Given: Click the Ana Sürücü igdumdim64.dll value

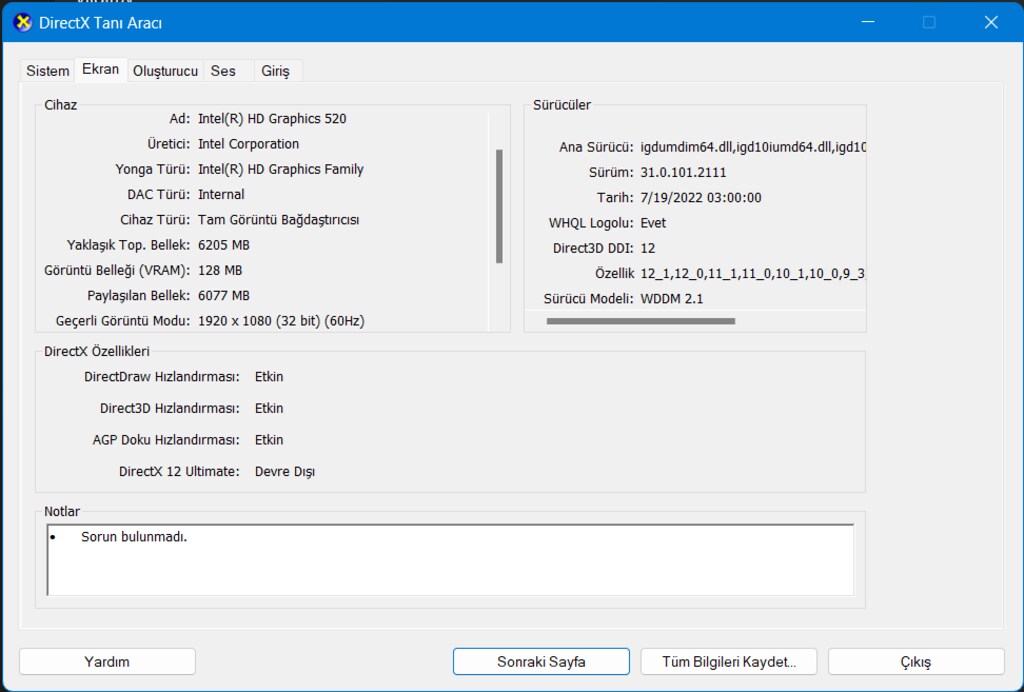Looking at the screenshot, I should coord(753,148).
